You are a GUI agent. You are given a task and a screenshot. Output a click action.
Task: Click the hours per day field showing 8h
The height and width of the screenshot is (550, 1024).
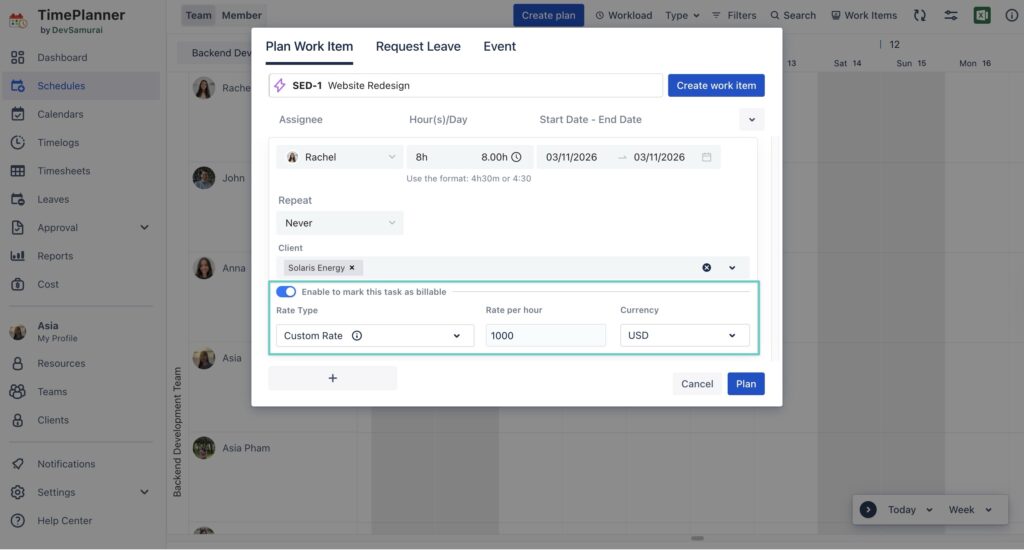tap(470, 157)
